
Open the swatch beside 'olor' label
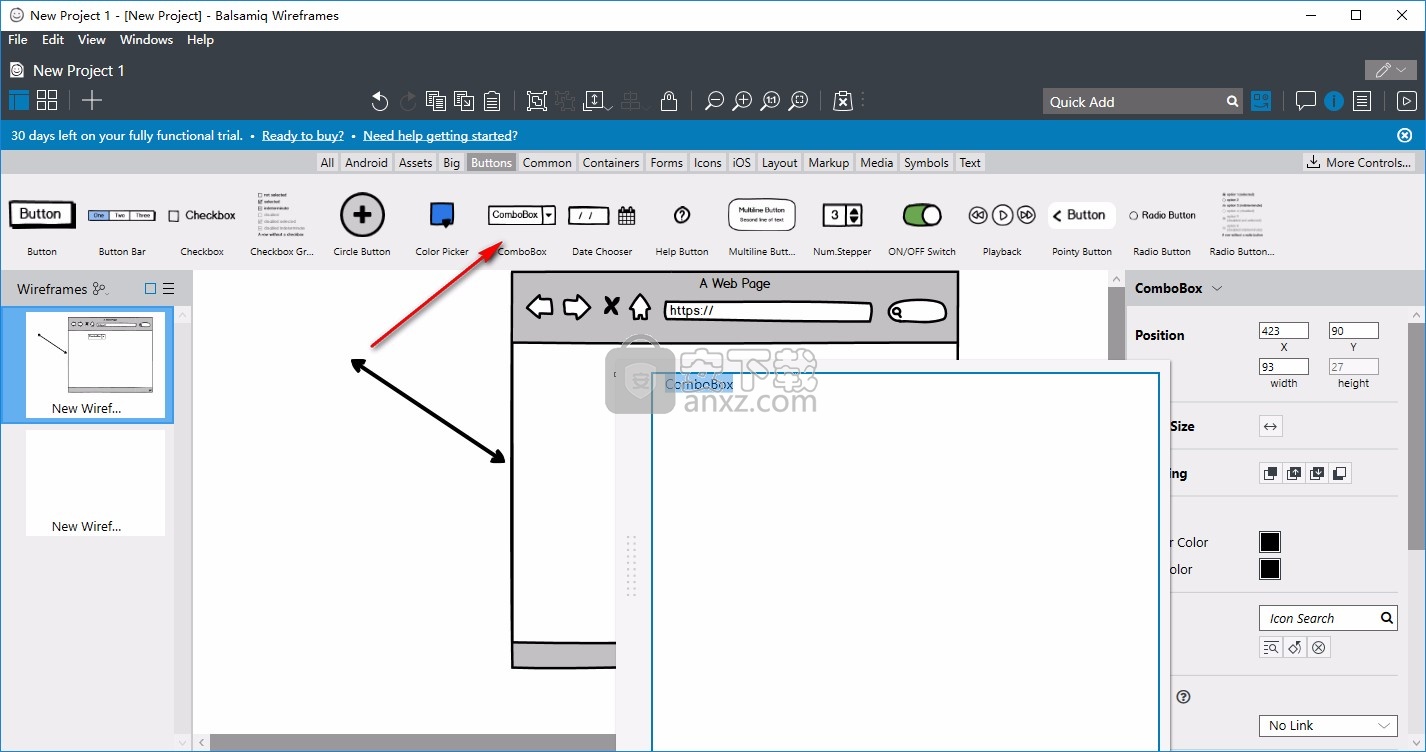pos(1270,569)
